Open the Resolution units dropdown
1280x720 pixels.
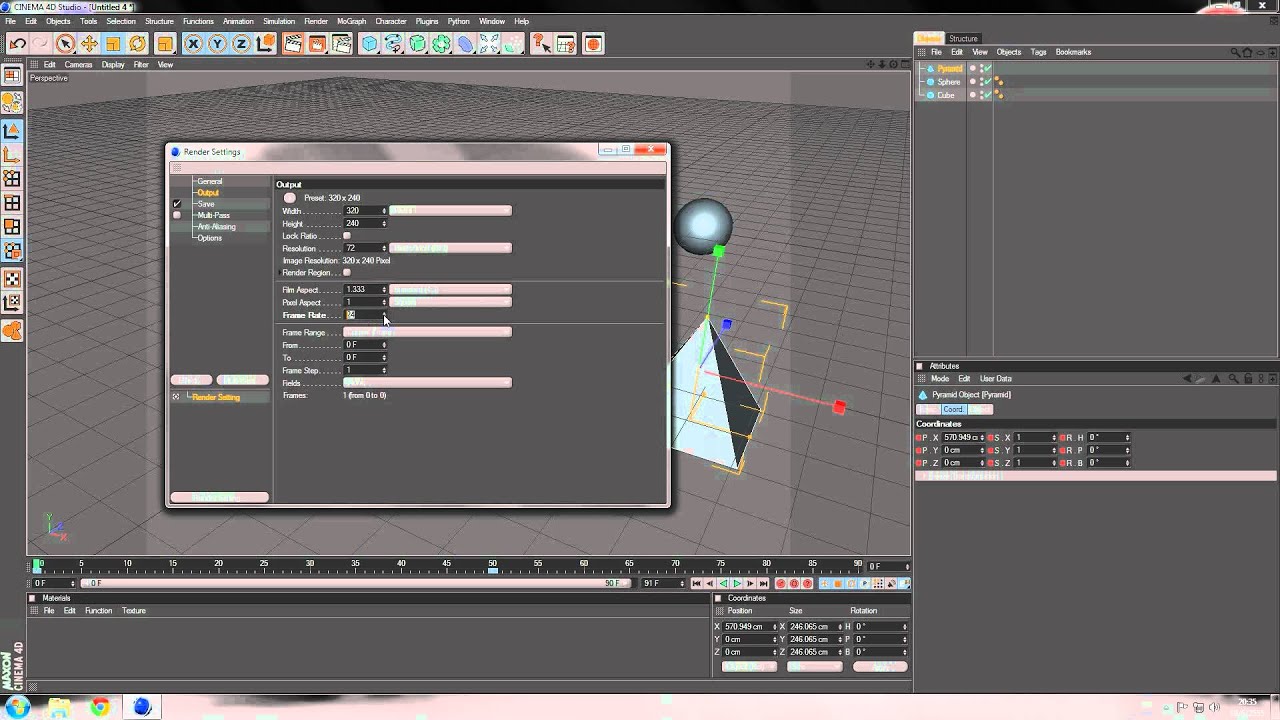[450, 248]
